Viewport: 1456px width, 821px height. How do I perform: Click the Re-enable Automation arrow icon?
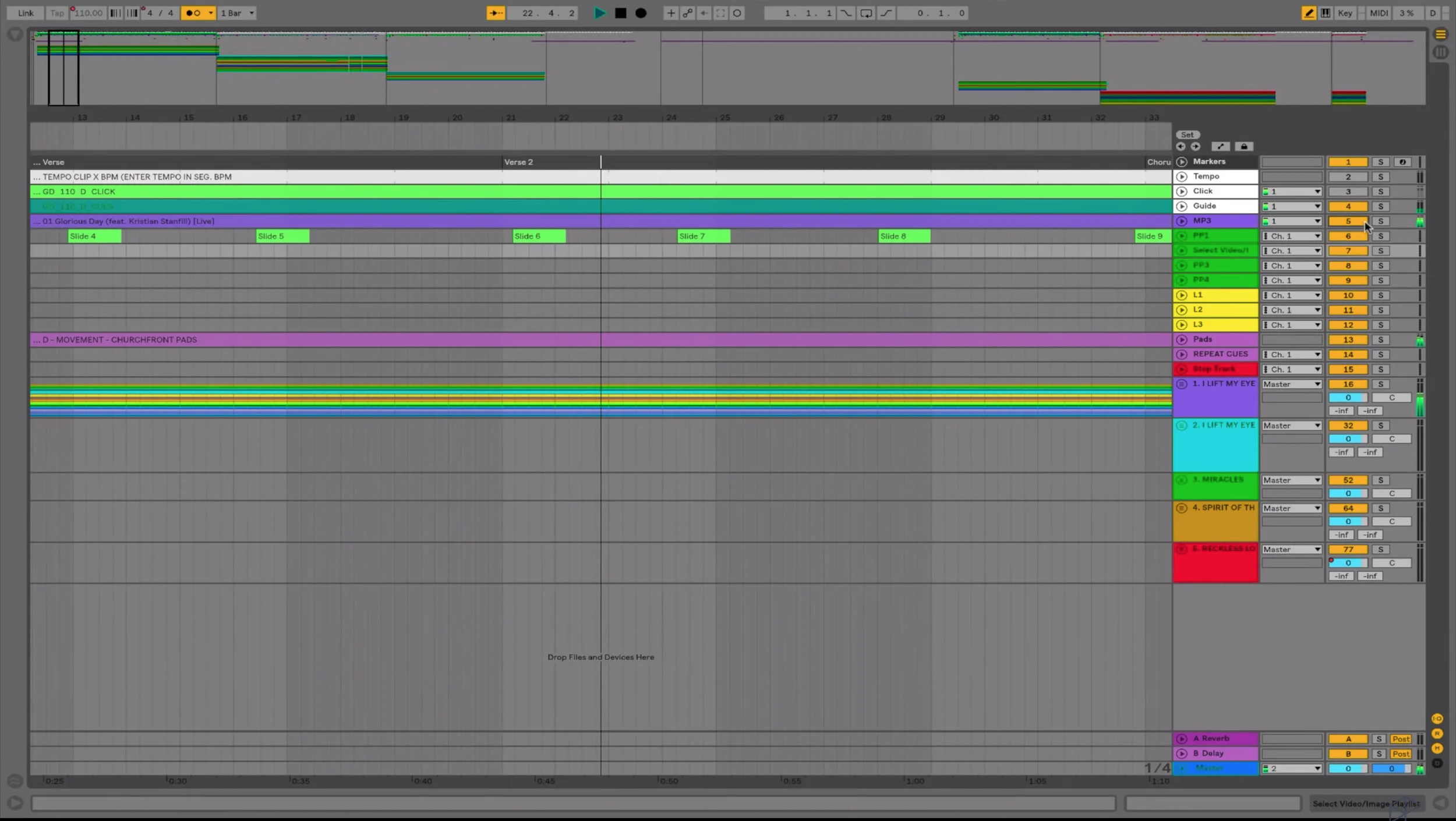704,13
